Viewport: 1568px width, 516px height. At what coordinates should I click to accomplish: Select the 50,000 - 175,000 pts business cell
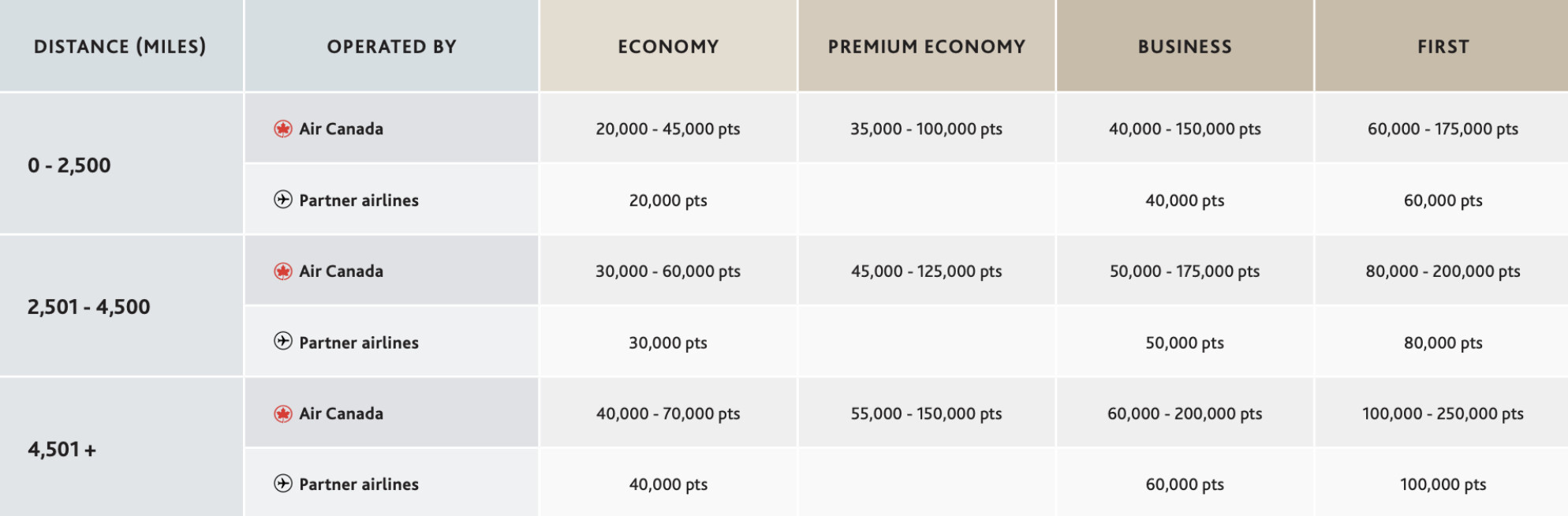[x=1185, y=271]
